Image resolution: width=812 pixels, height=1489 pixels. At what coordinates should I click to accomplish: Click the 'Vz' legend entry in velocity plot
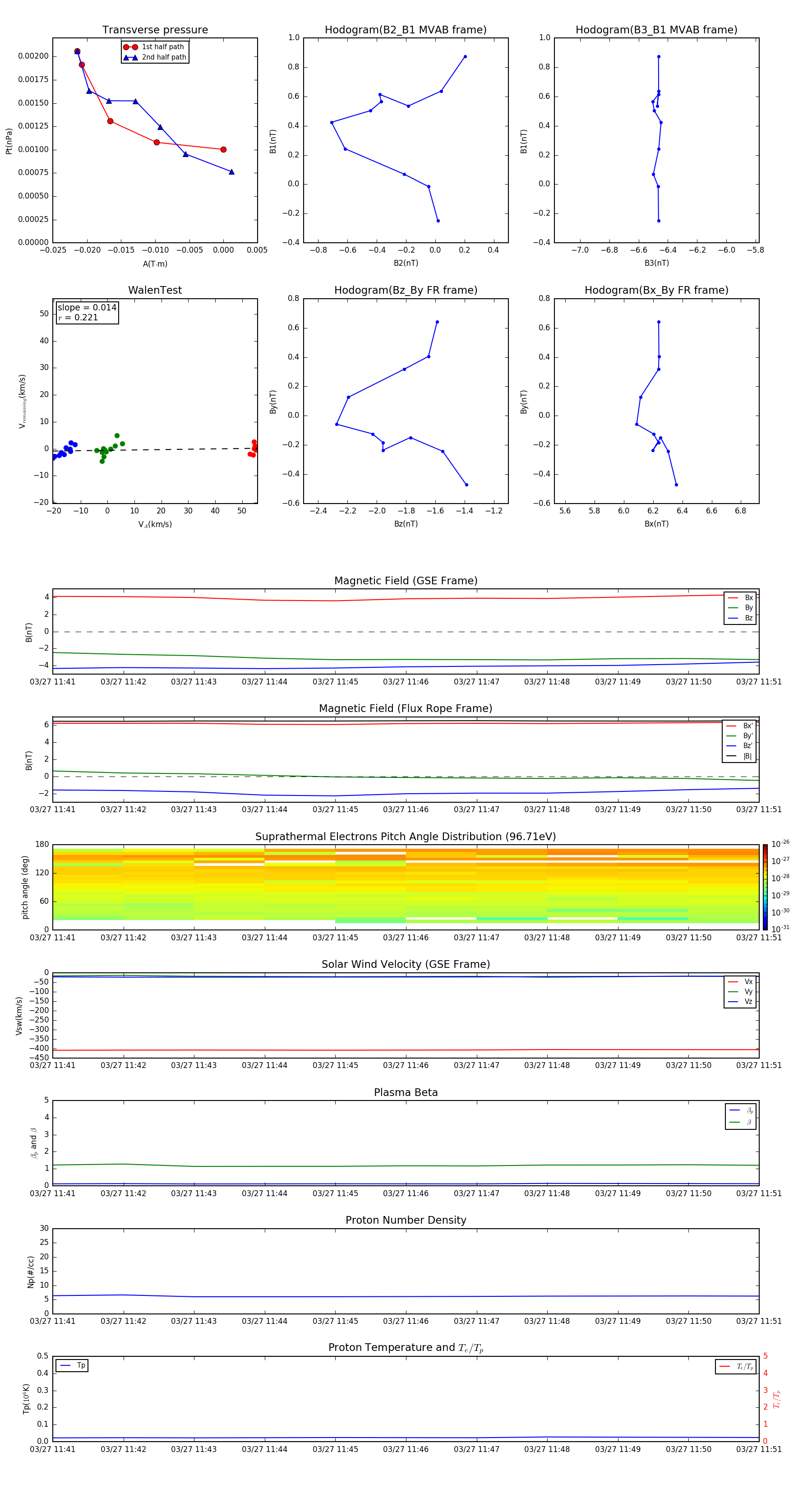pyautogui.click(x=740, y=1002)
